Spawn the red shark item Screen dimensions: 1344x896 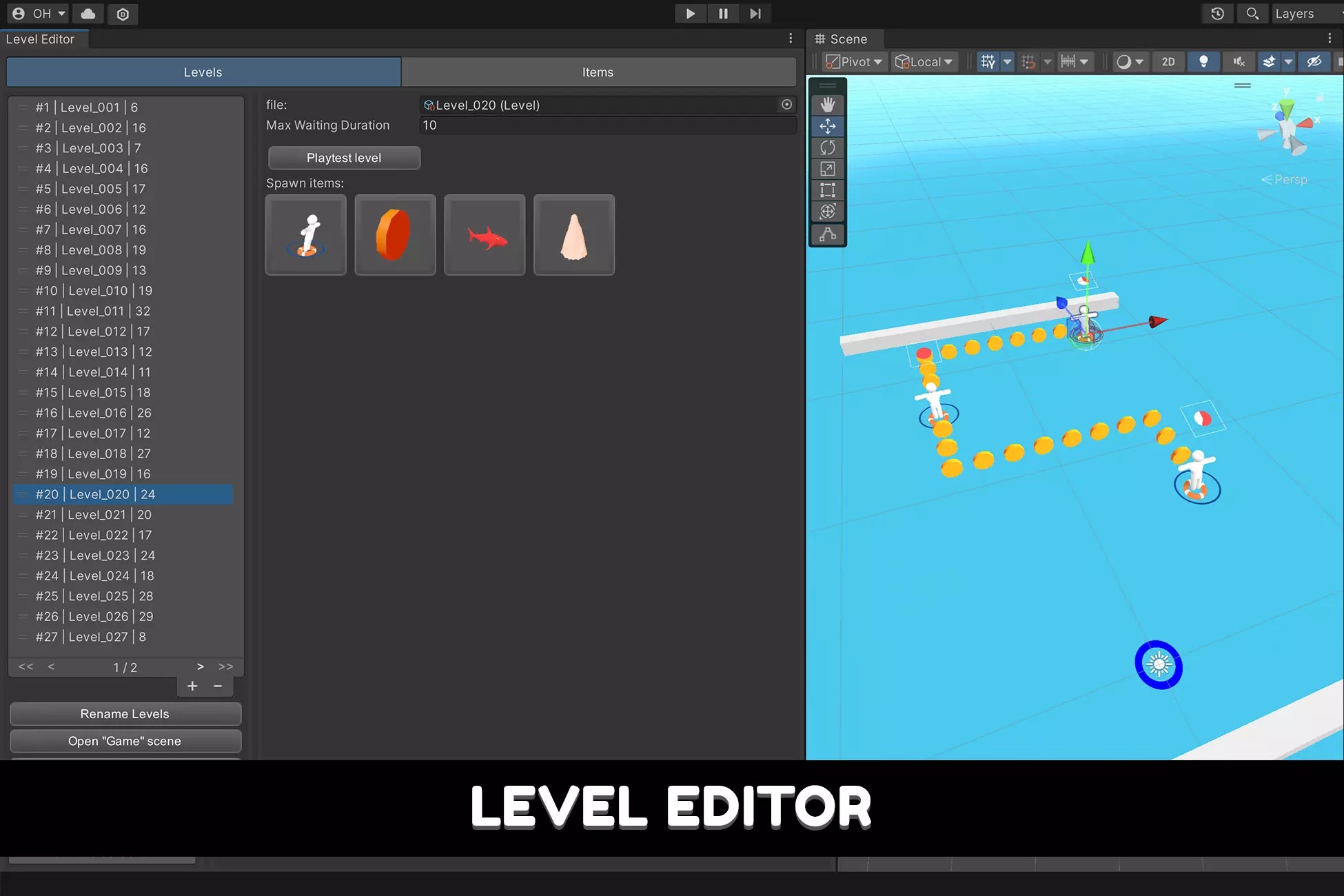(x=485, y=235)
